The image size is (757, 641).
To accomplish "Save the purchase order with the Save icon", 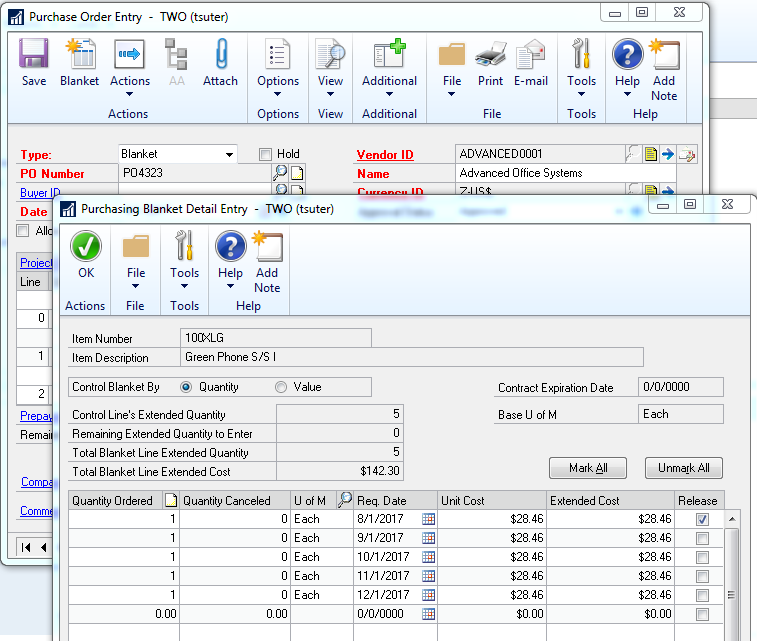I will [34, 54].
